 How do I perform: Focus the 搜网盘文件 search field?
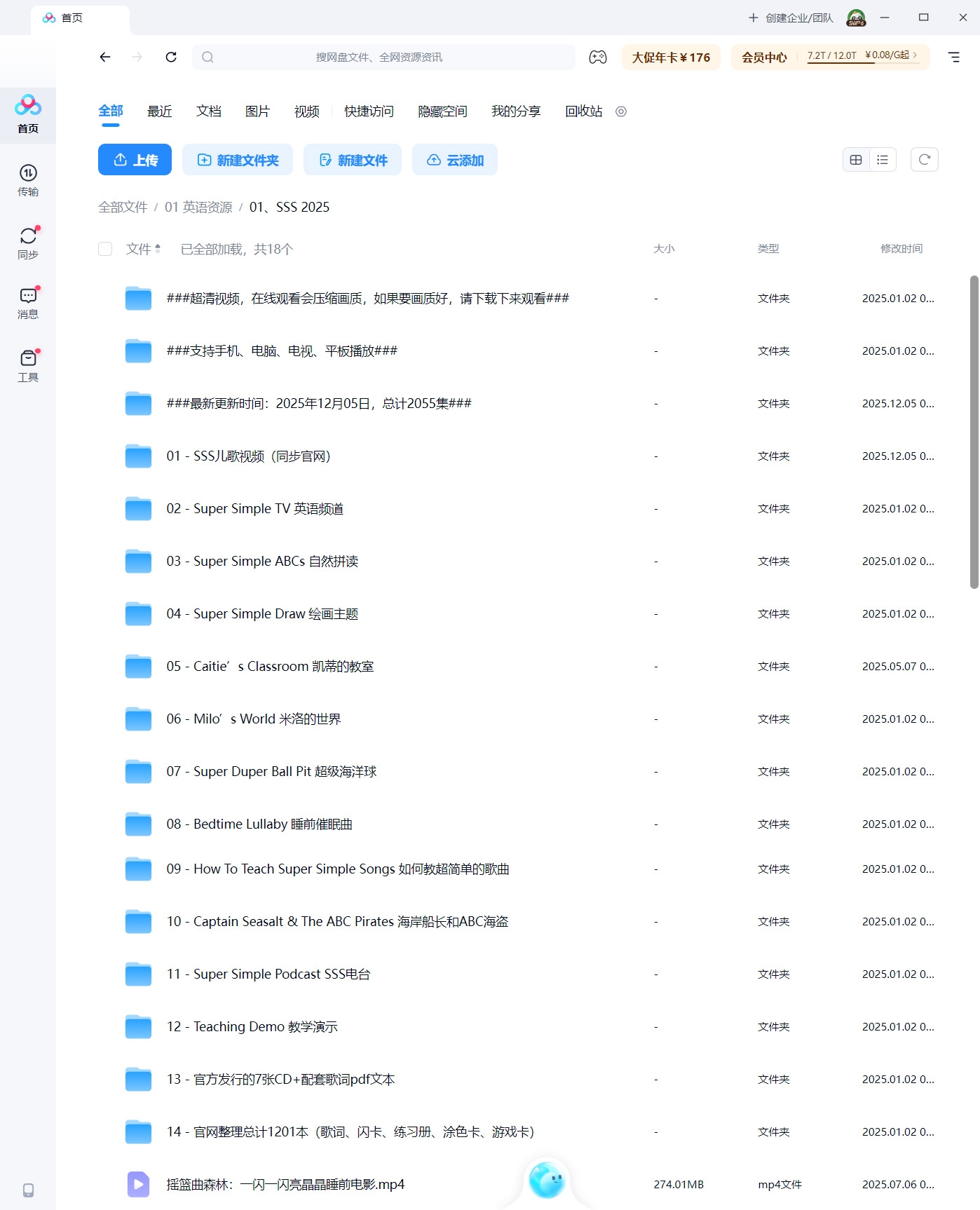383,57
